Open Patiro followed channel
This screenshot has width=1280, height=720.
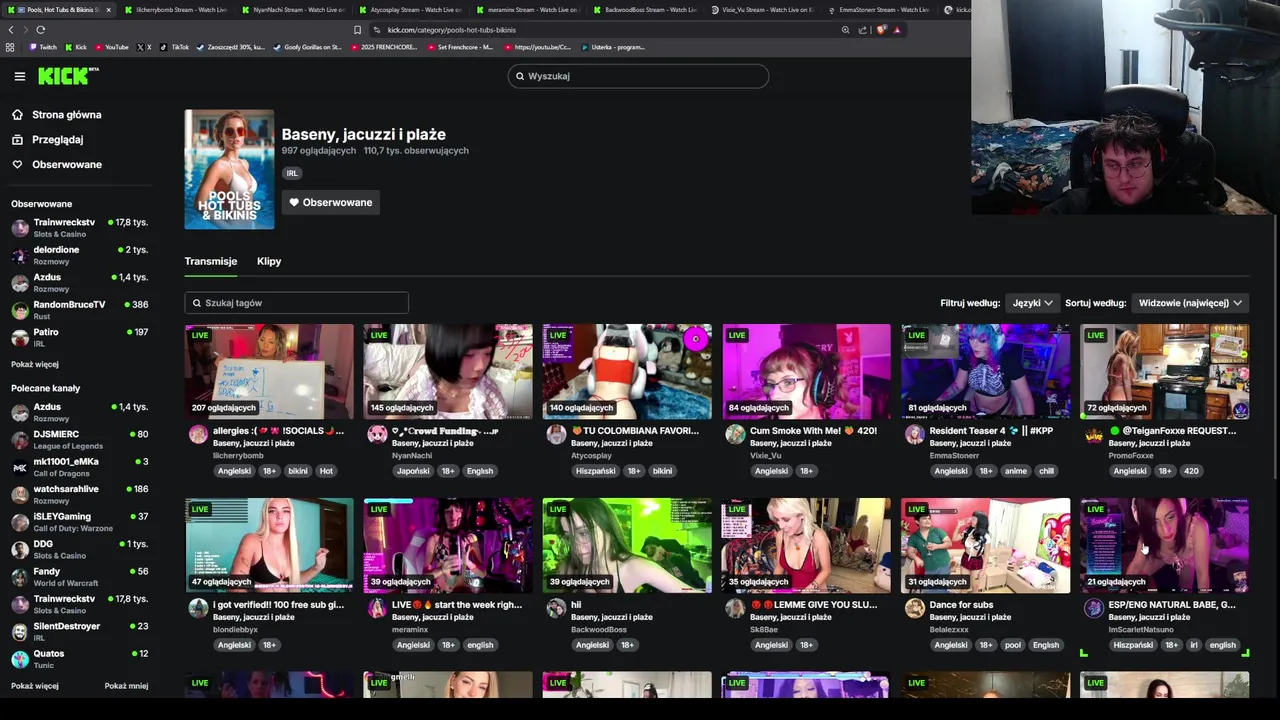click(79, 337)
